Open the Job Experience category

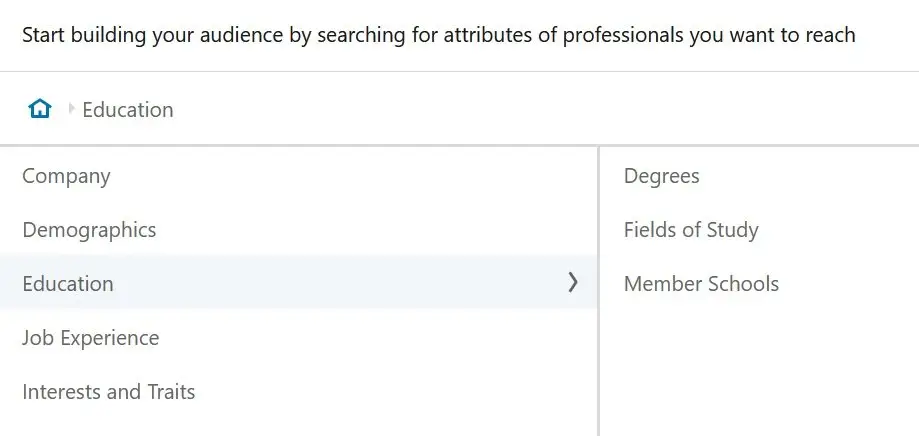91,338
